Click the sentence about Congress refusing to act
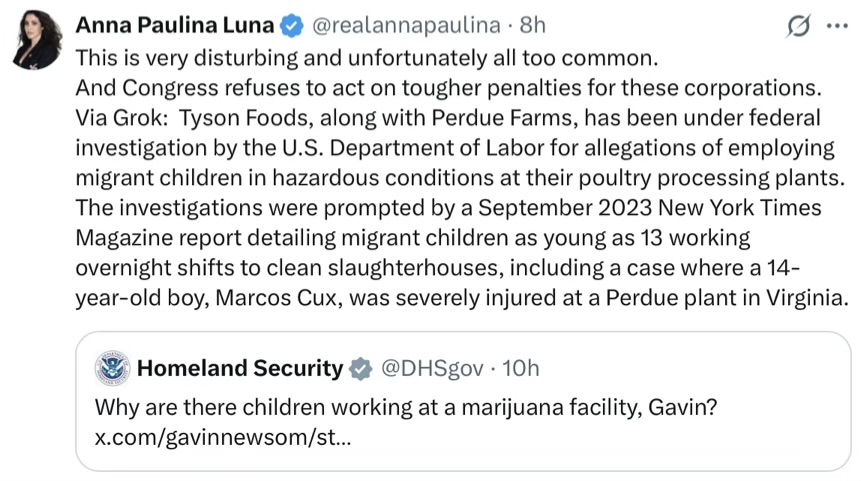 (449, 88)
